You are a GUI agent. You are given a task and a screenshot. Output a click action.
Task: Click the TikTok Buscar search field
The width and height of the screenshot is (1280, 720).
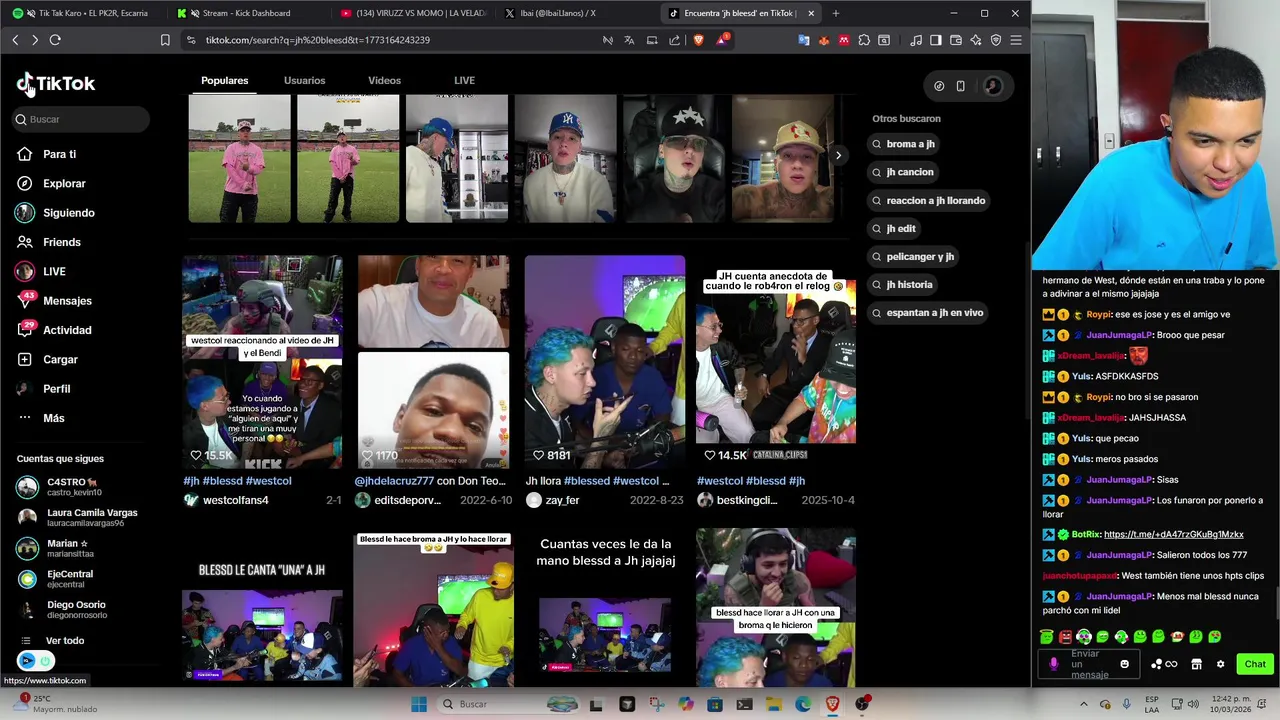pos(80,119)
